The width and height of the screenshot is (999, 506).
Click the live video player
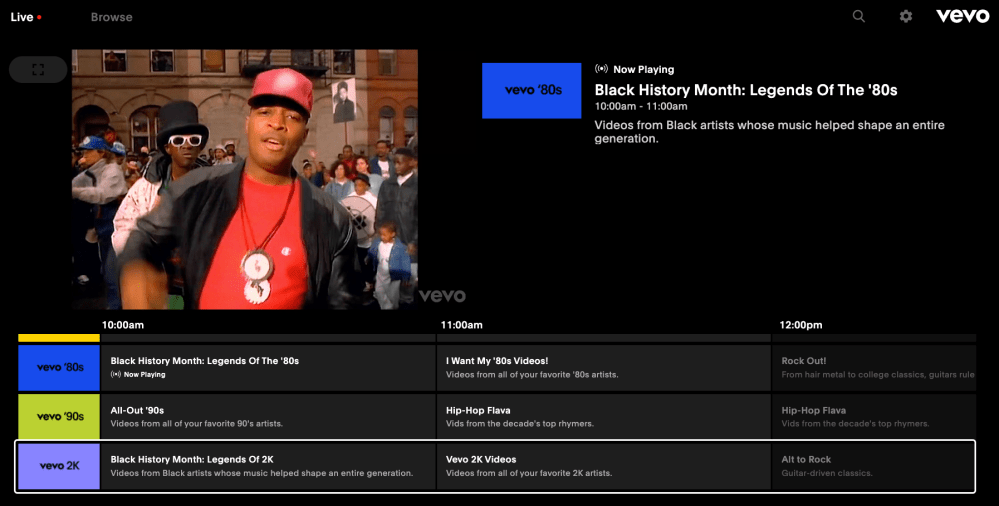point(245,180)
